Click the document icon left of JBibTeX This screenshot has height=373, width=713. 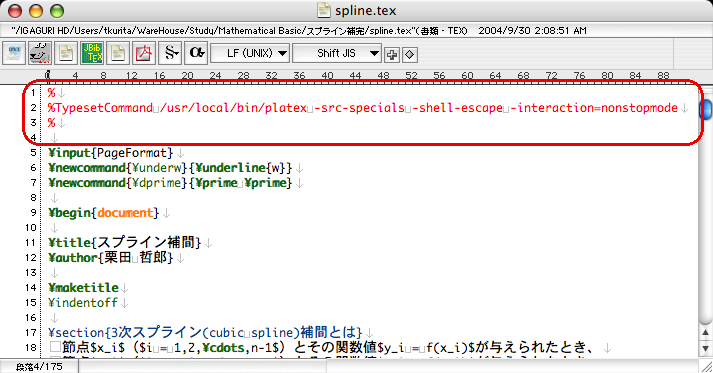(x=66, y=53)
